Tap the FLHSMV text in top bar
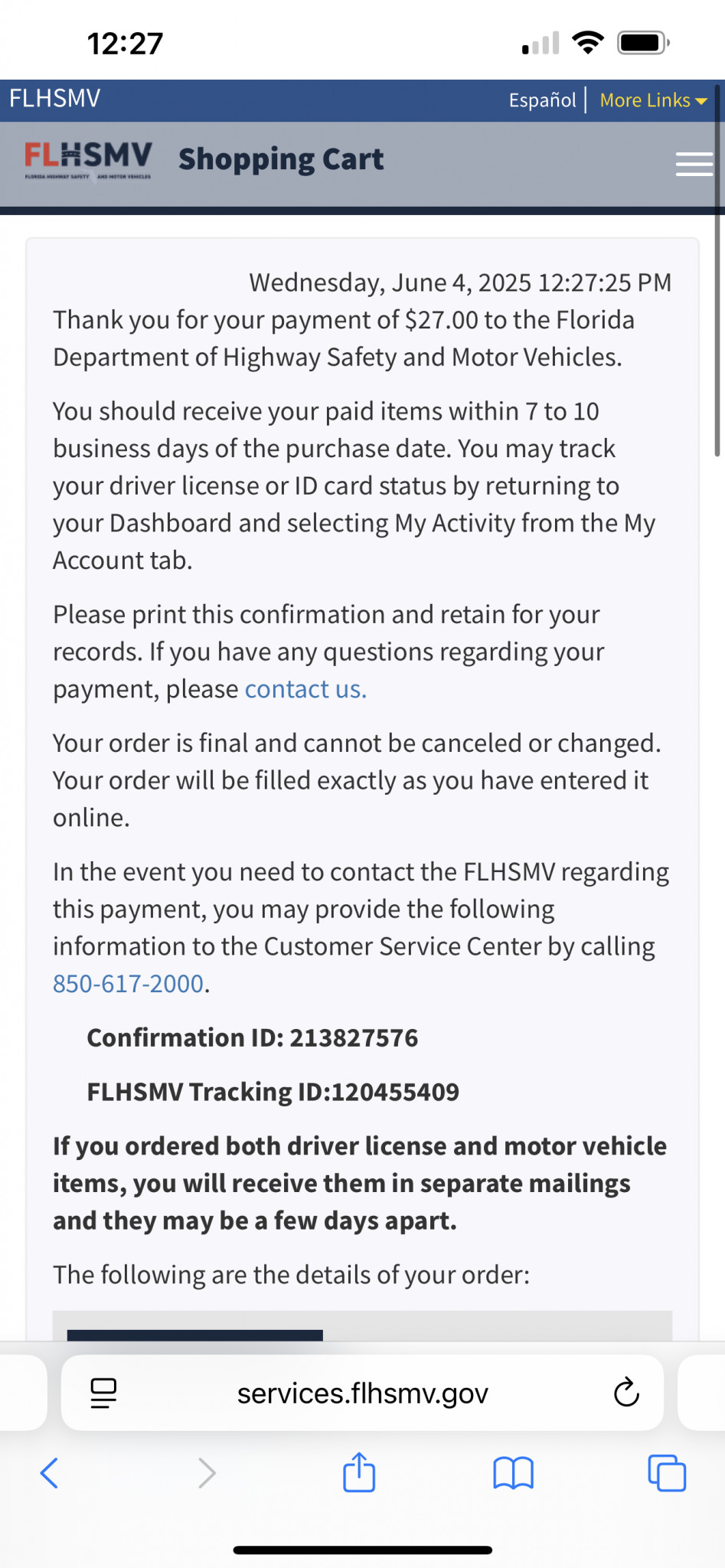 point(55,99)
